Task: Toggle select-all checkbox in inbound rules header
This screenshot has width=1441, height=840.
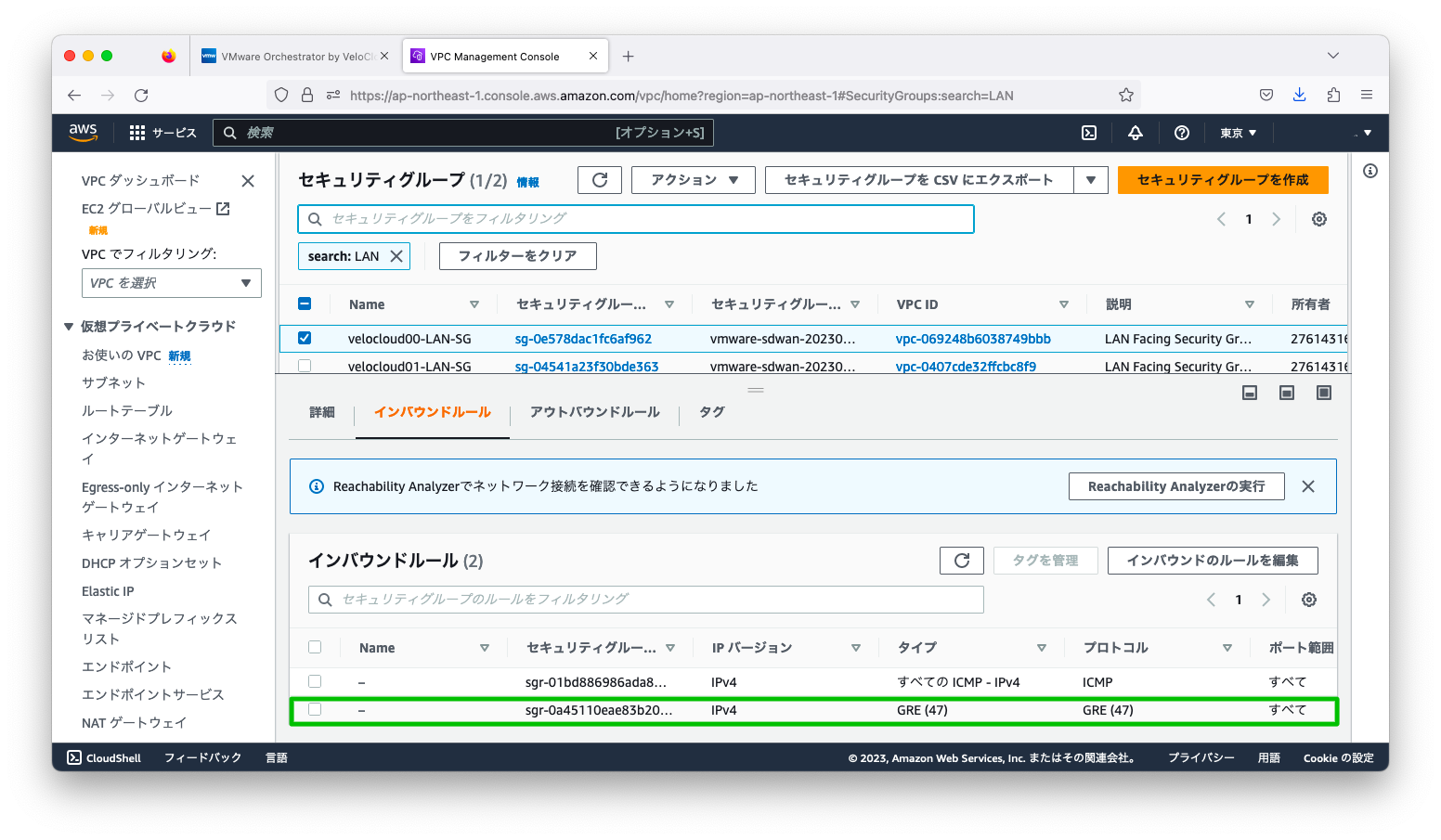Action: point(315,647)
